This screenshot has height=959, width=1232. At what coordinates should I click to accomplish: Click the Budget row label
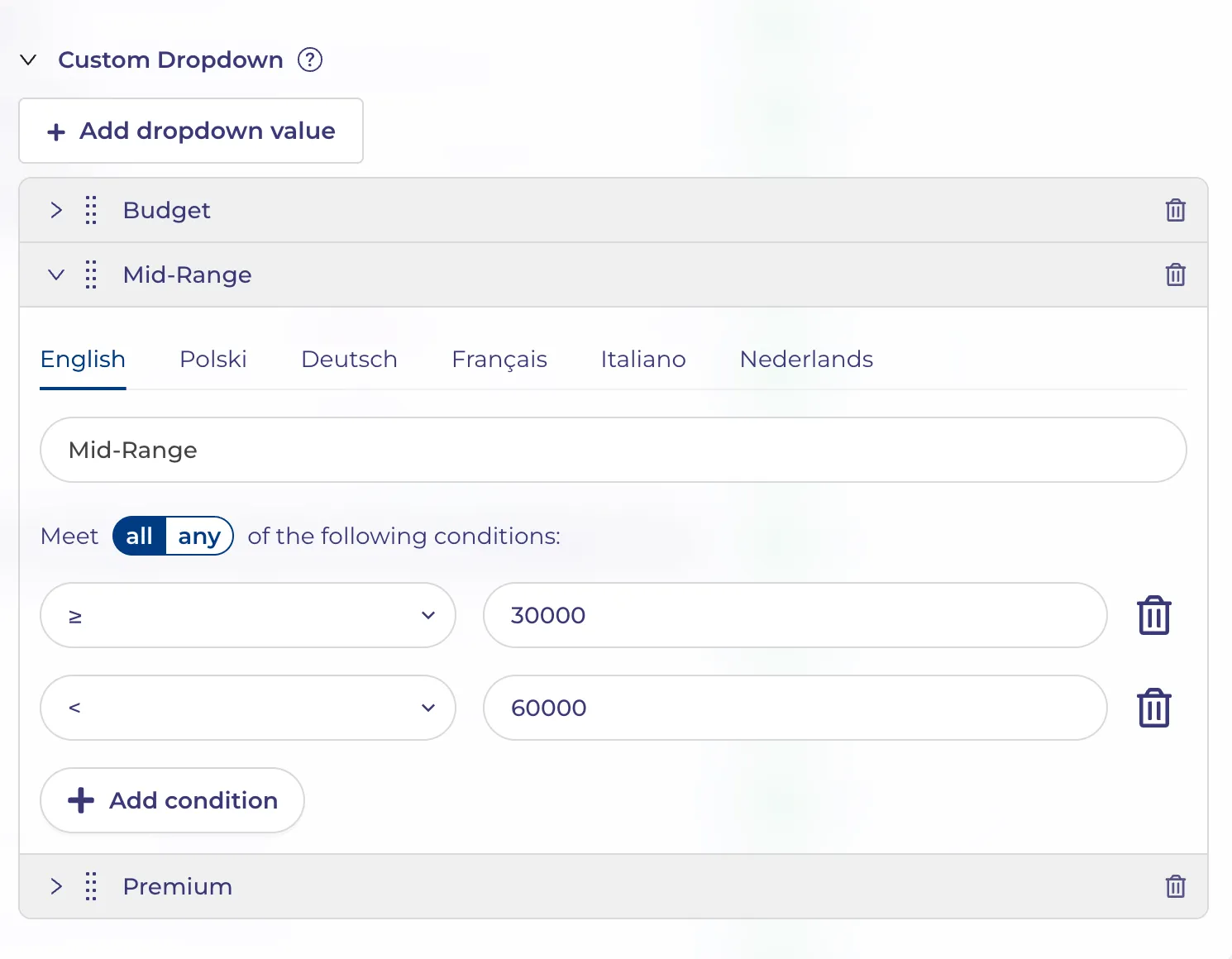coord(166,210)
